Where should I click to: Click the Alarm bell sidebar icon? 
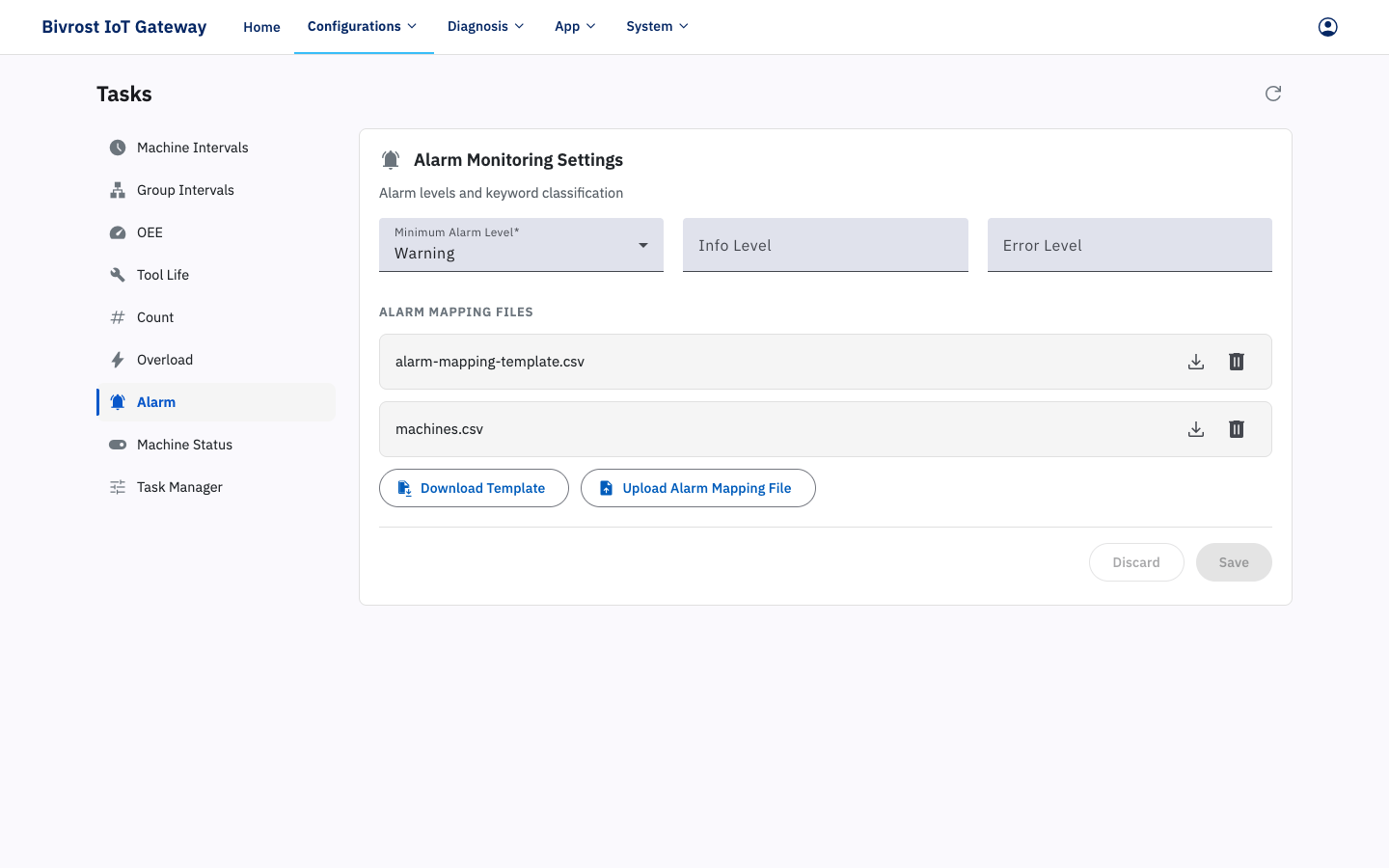pyautogui.click(x=118, y=402)
